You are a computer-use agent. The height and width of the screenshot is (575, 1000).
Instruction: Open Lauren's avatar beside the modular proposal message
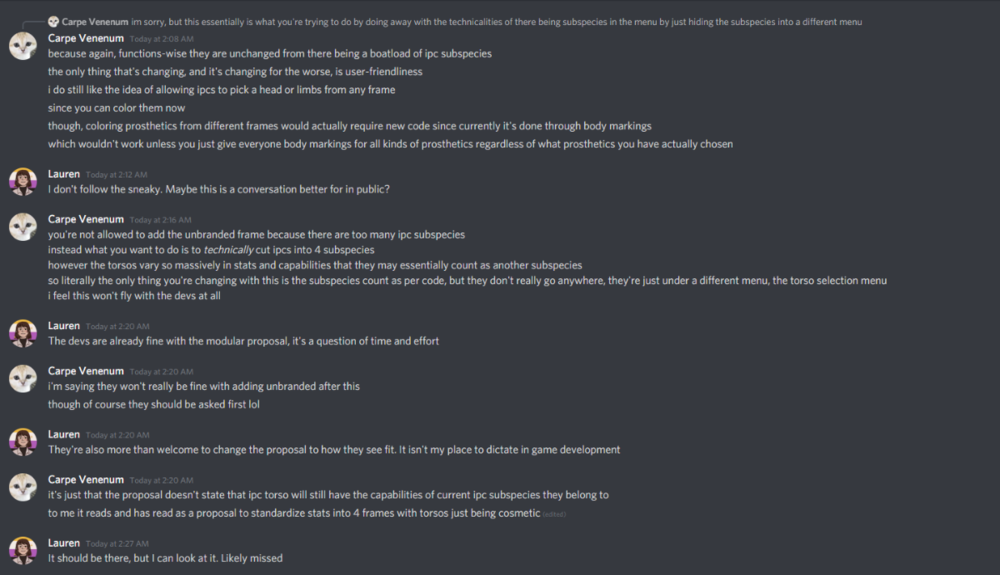click(x=23, y=334)
